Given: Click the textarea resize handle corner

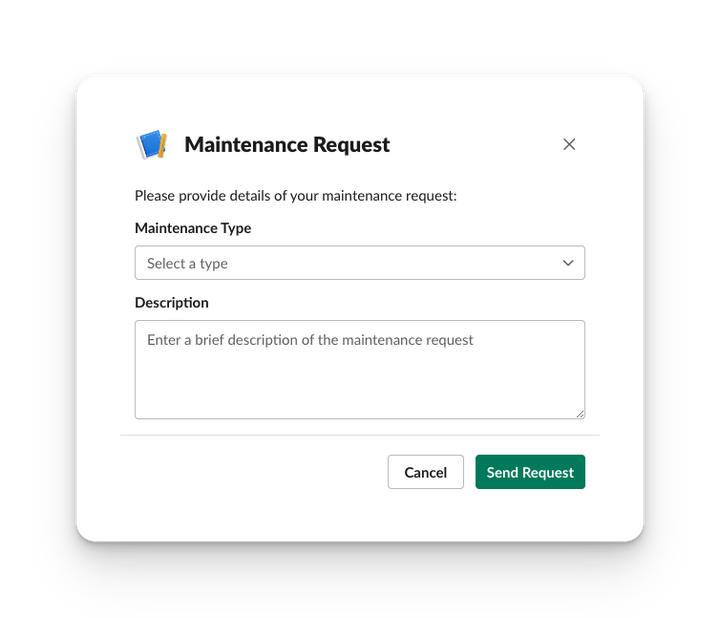Looking at the screenshot, I should [x=580, y=413].
